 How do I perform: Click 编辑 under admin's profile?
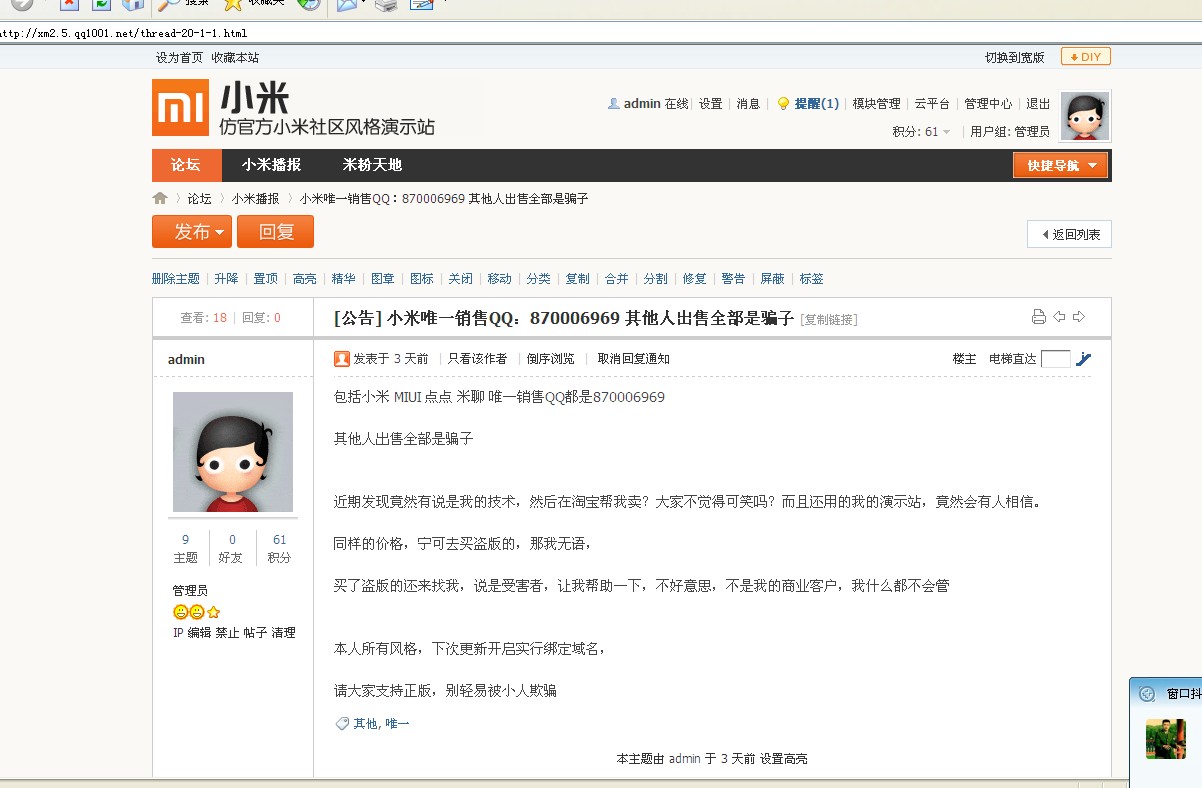[x=199, y=633]
